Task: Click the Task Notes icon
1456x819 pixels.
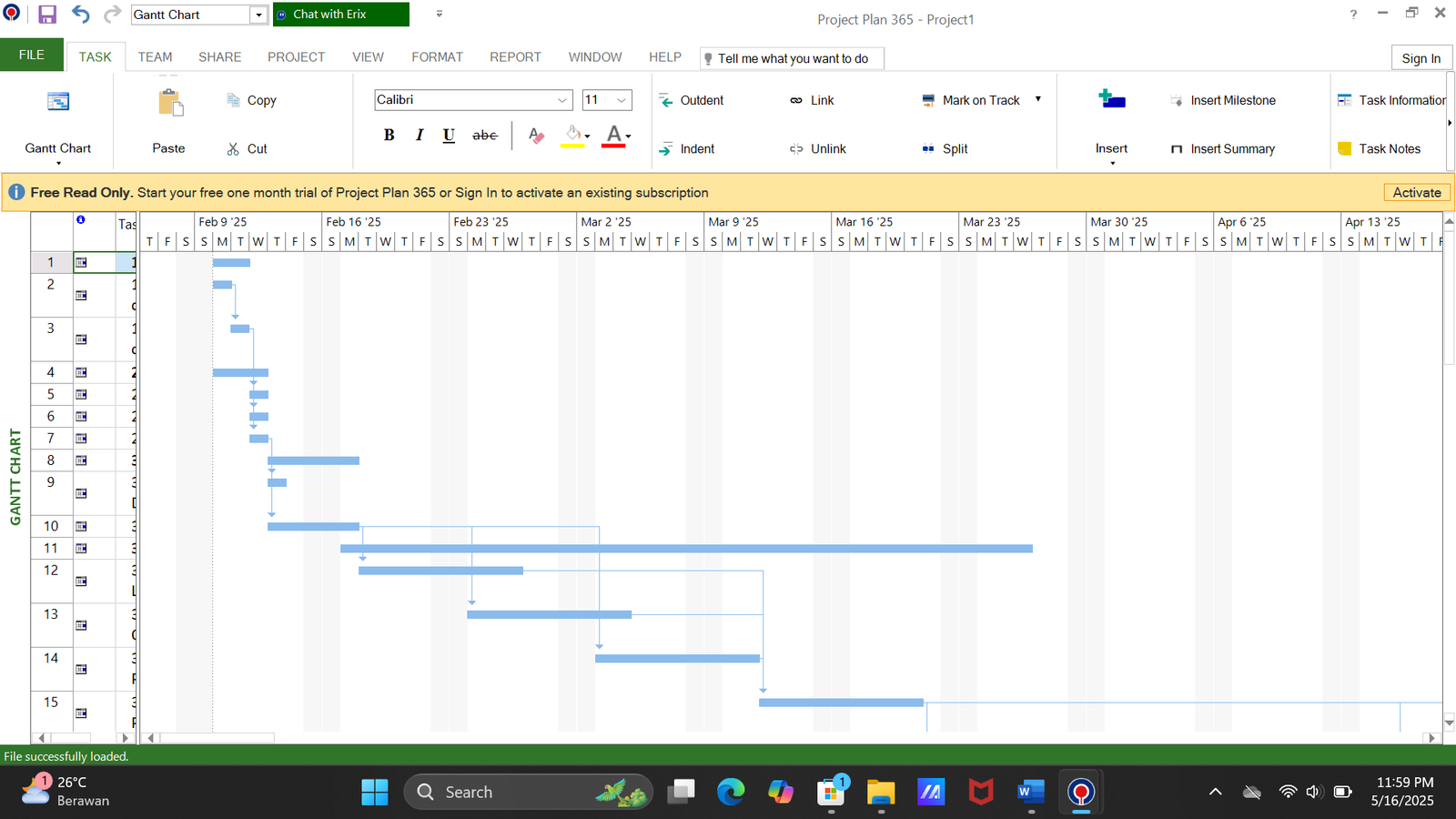Action: [1344, 149]
